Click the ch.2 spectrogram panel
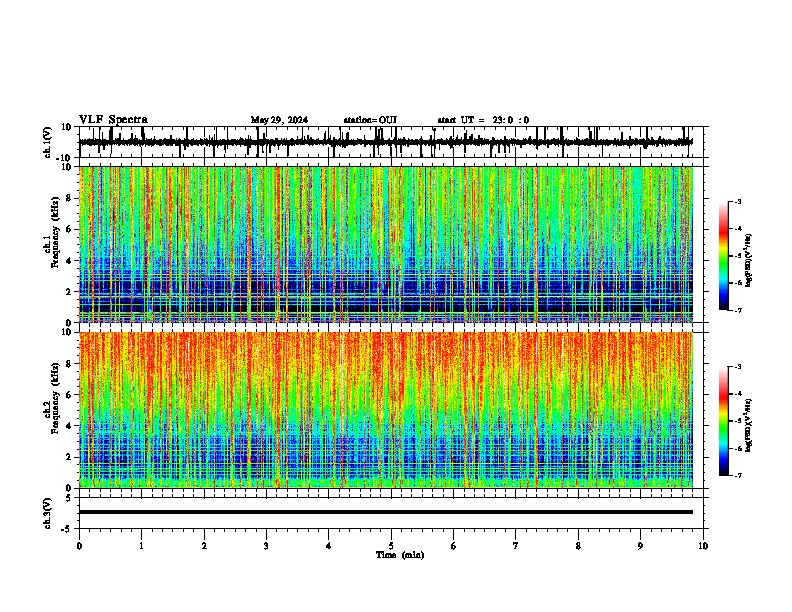The width and height of the screenshot is (792, 612). point(386,410)
